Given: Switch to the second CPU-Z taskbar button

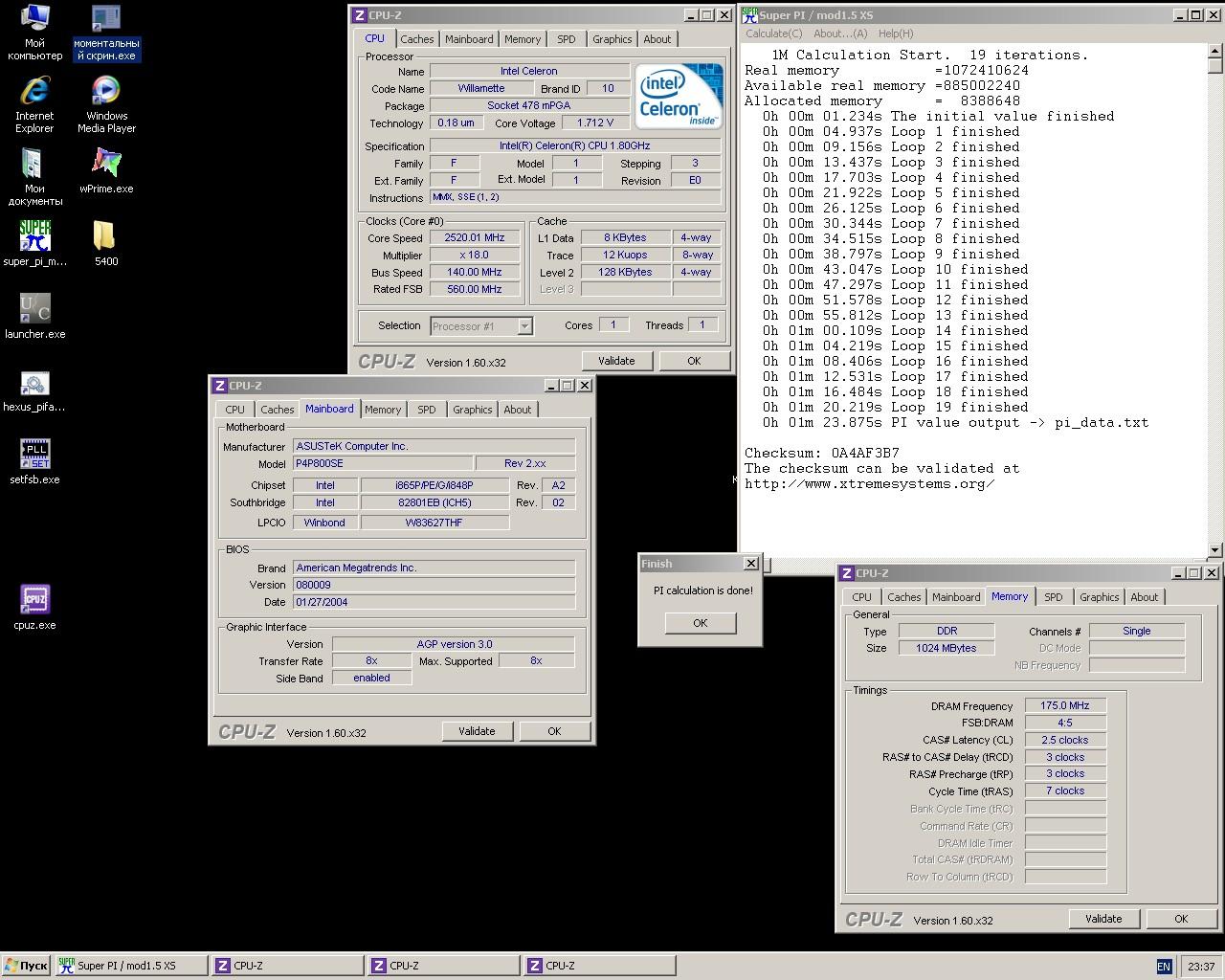Looking at the screenshot, I should click(x=443, y=966).
